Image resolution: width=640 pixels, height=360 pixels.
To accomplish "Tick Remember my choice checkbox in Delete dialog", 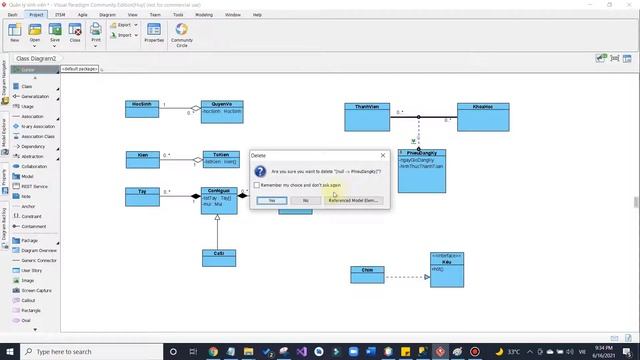I will 257,185.
